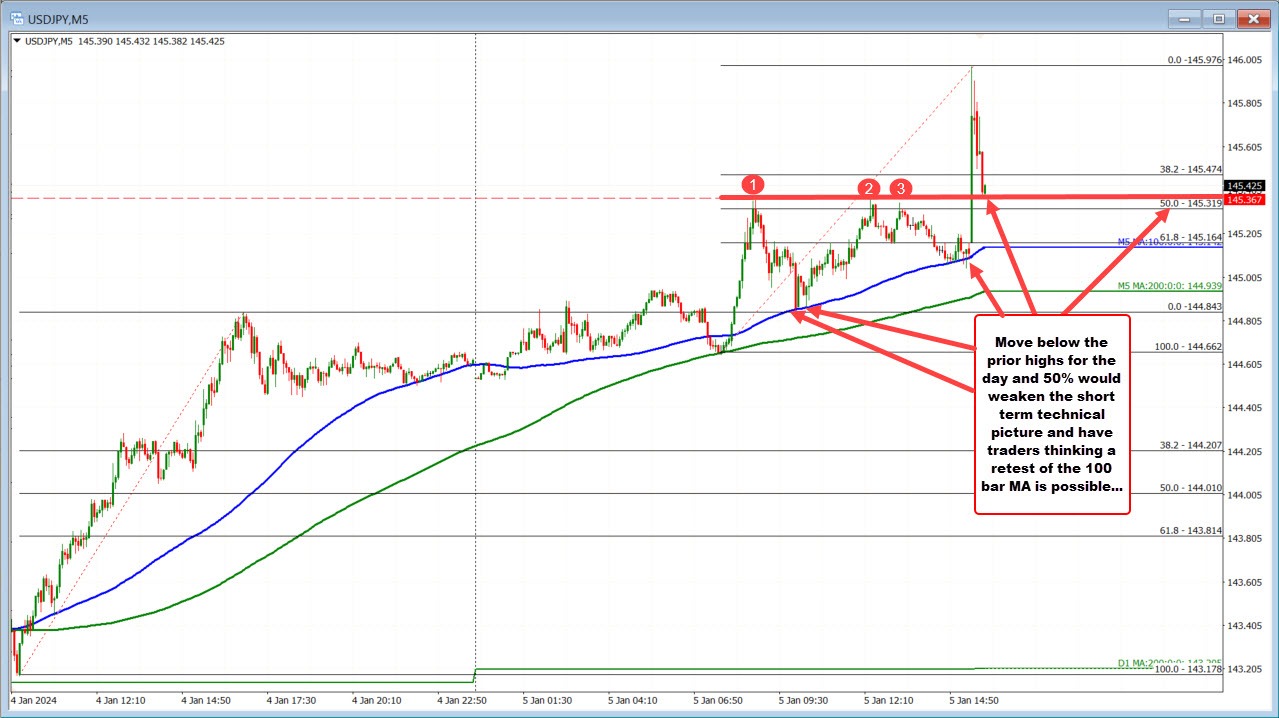The width and height of the screenshot is (1279, 718).
Task: Select the circled marker "3" annotation
Action: click(x=902, y=187)
